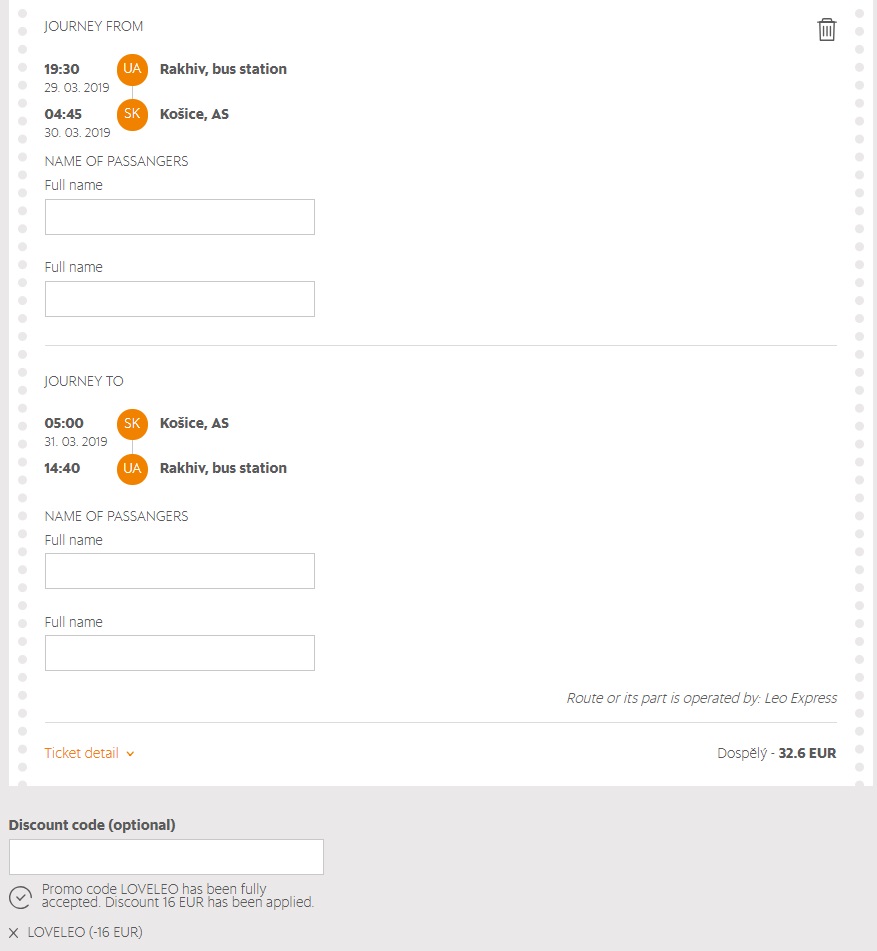This screenshot has height=951, width=877.
Task: Click the SK badge beside 05:00 departure
Action: pyautogui.click(x=132, y=423)
